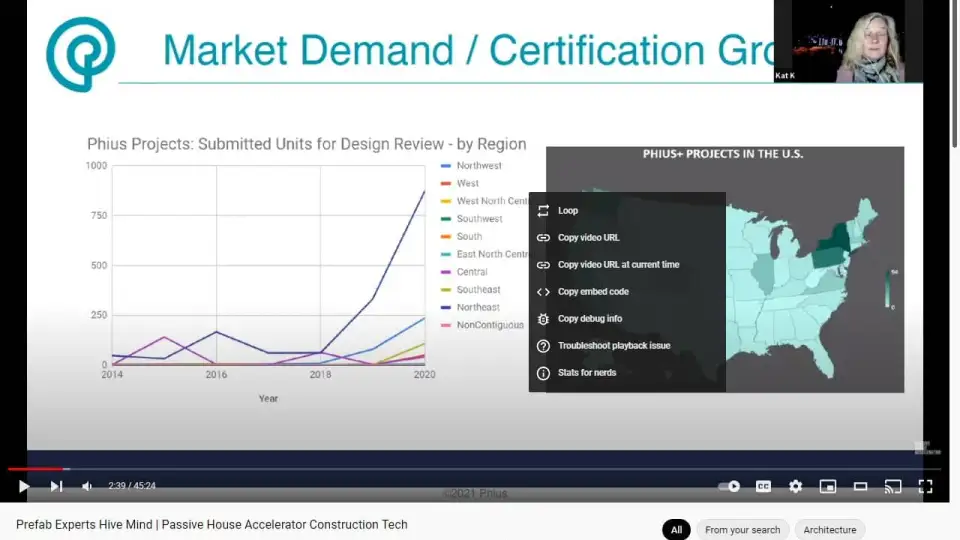Select Copy embed code
Viewport: 960px width, 540px height.
click(x=593, y=292)
